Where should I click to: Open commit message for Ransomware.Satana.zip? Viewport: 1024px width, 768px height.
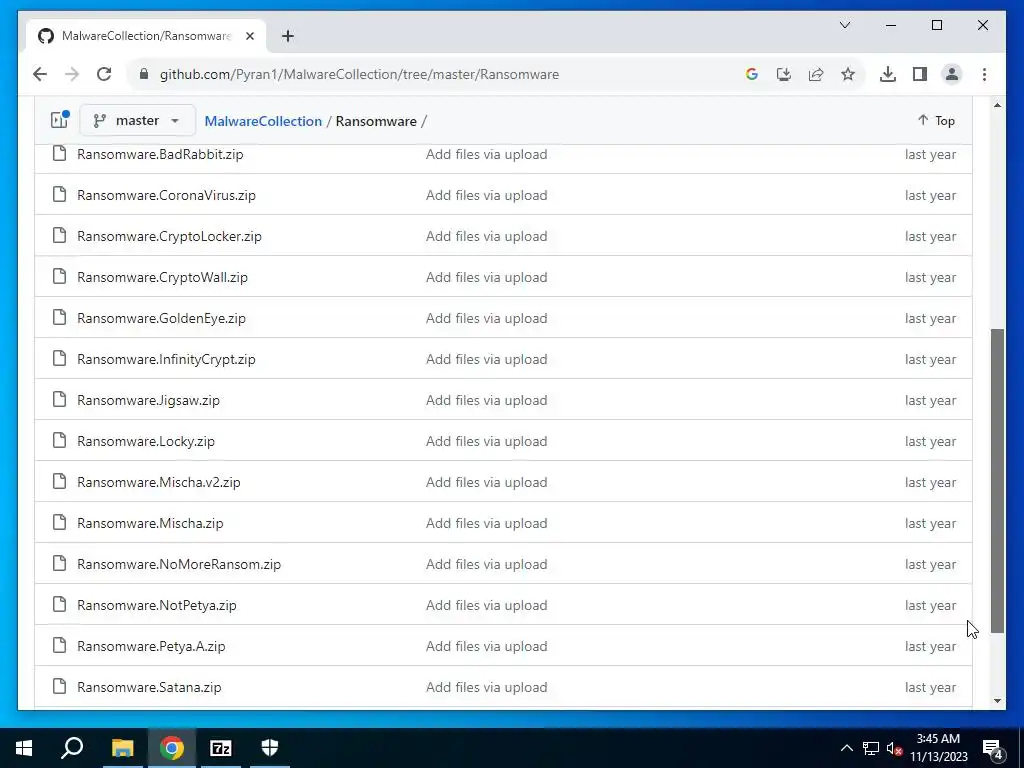(487, 687)
